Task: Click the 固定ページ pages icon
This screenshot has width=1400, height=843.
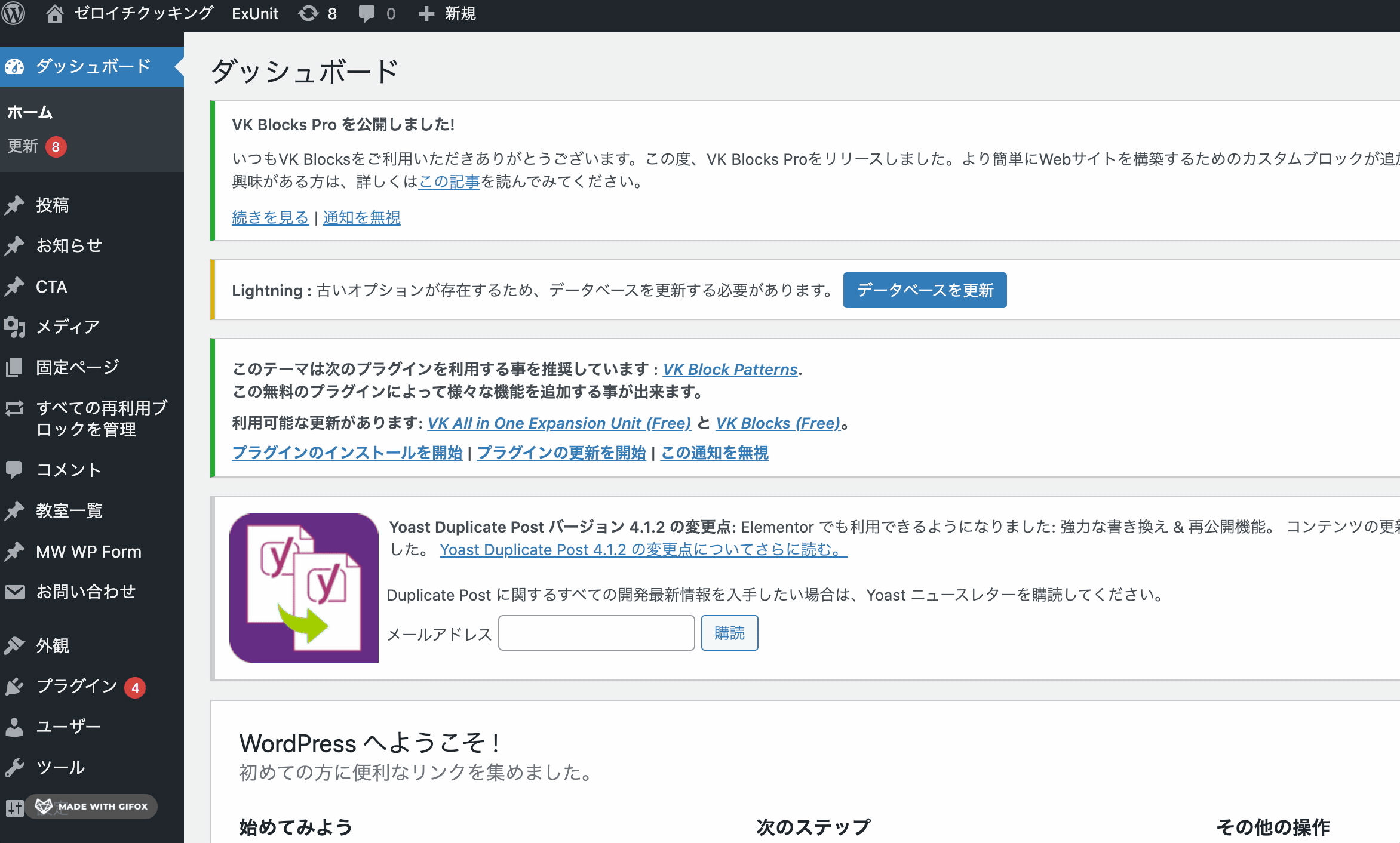Action: (x=14, y=367)
